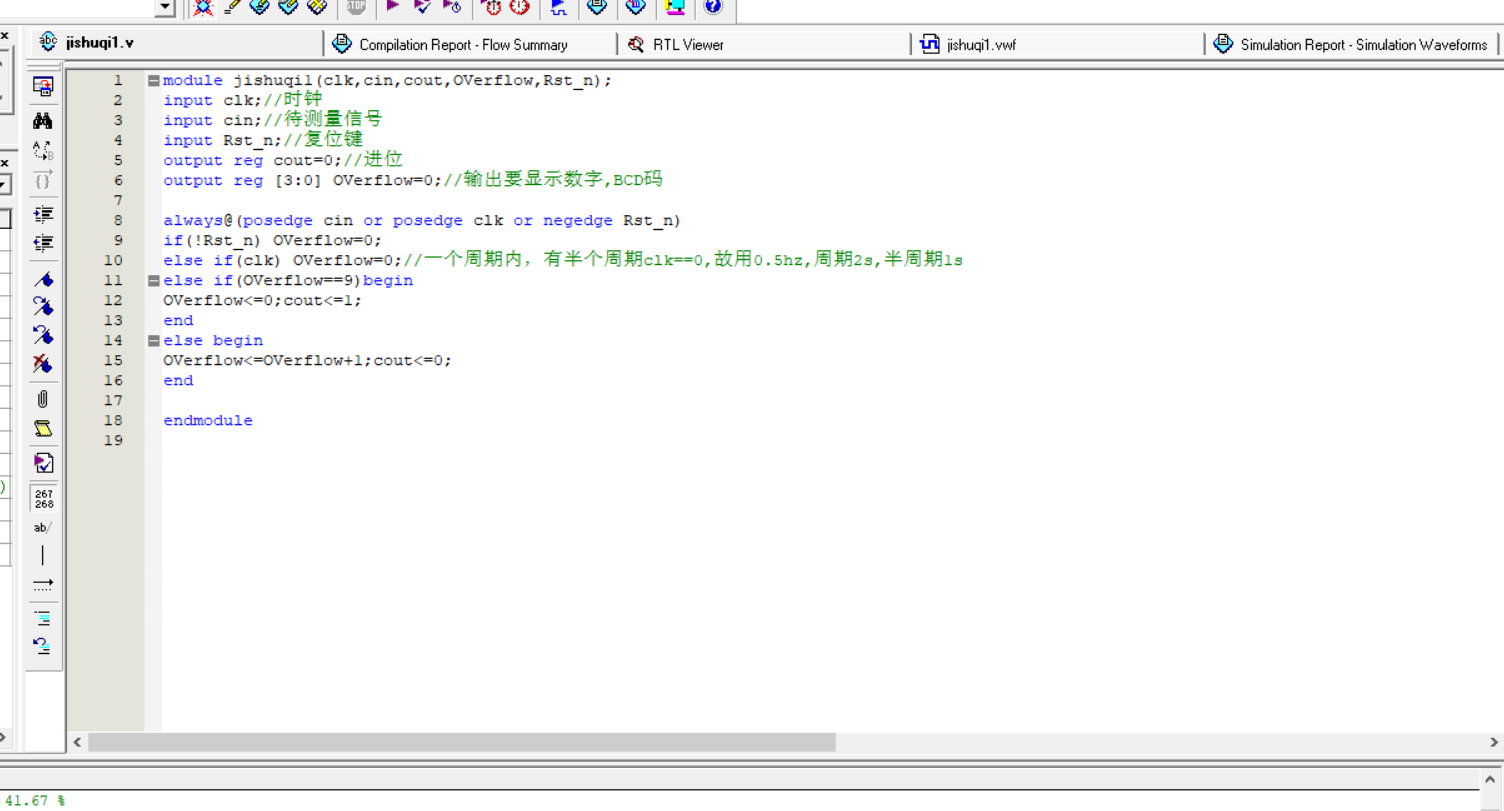Click the horizontal scrollbar left arrow
The image size is (1504, 811).
[78, 742]
